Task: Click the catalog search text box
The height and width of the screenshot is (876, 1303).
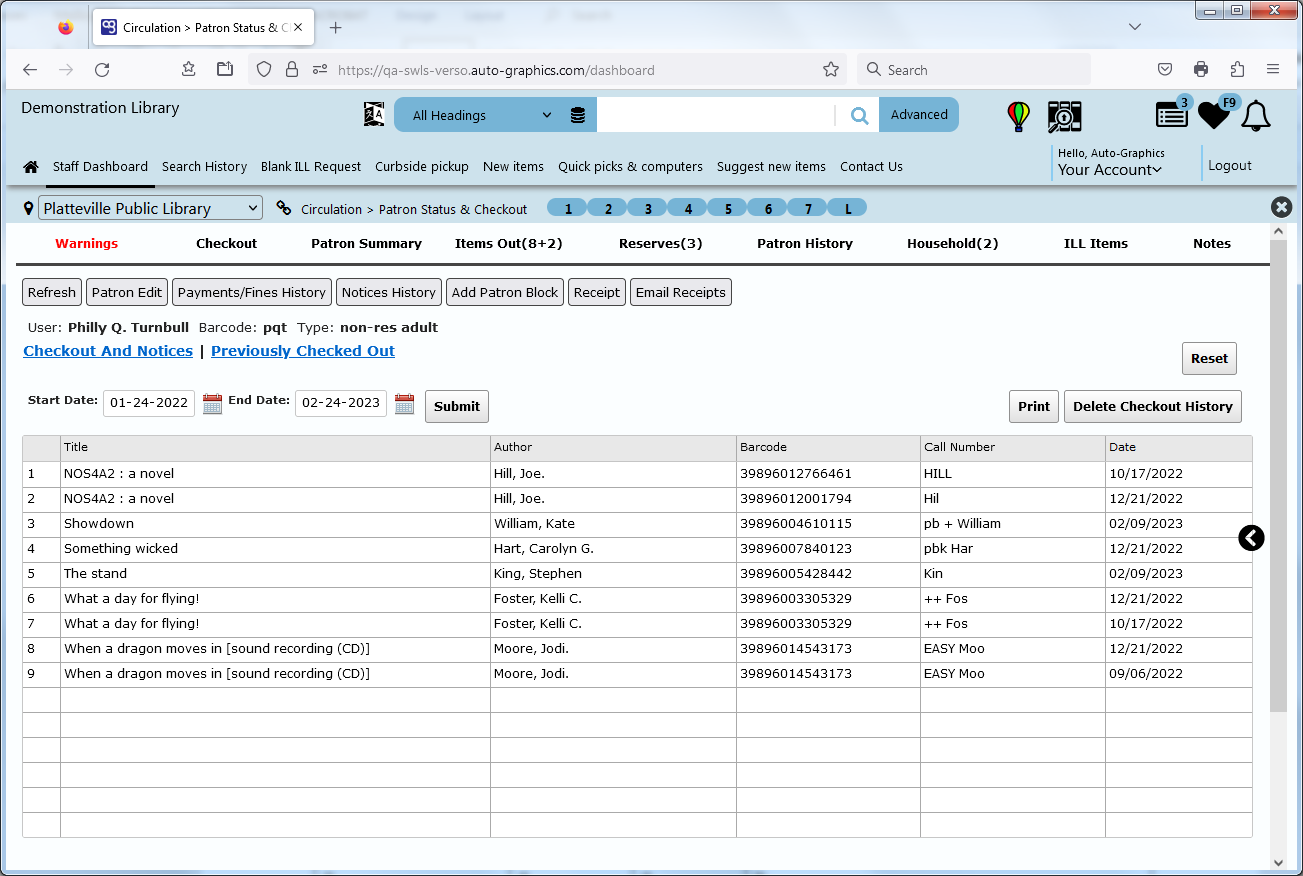Action: (x=715, y=115)
